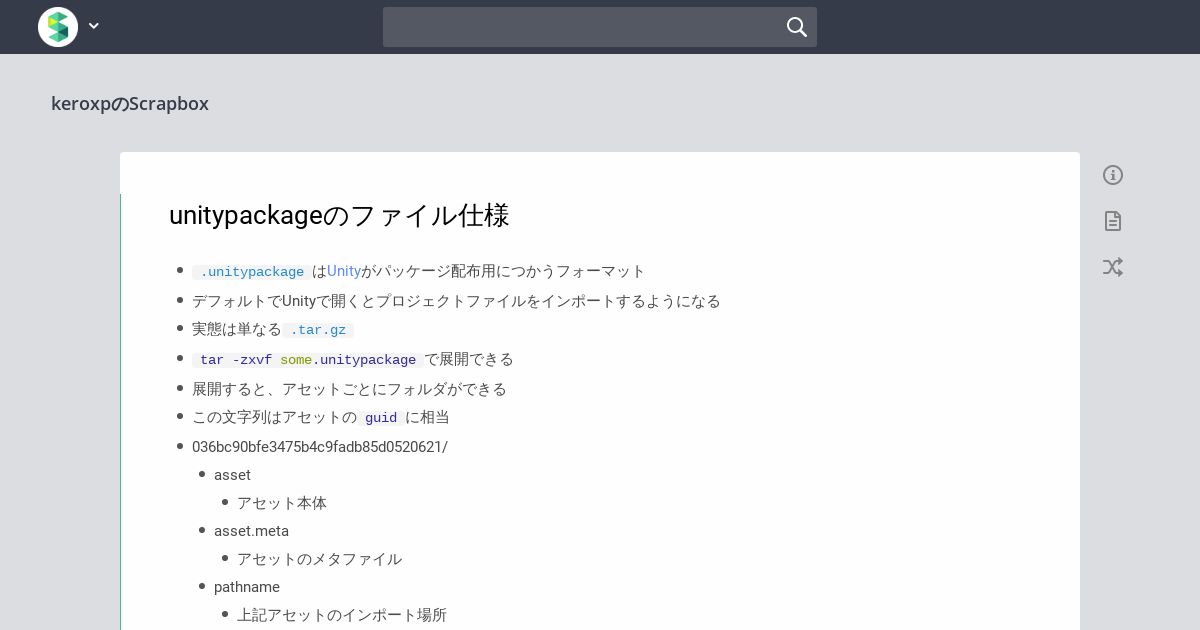Click the page document icon
Image resolution: width=1200 pixels, height=630 pixels.
1113,221
